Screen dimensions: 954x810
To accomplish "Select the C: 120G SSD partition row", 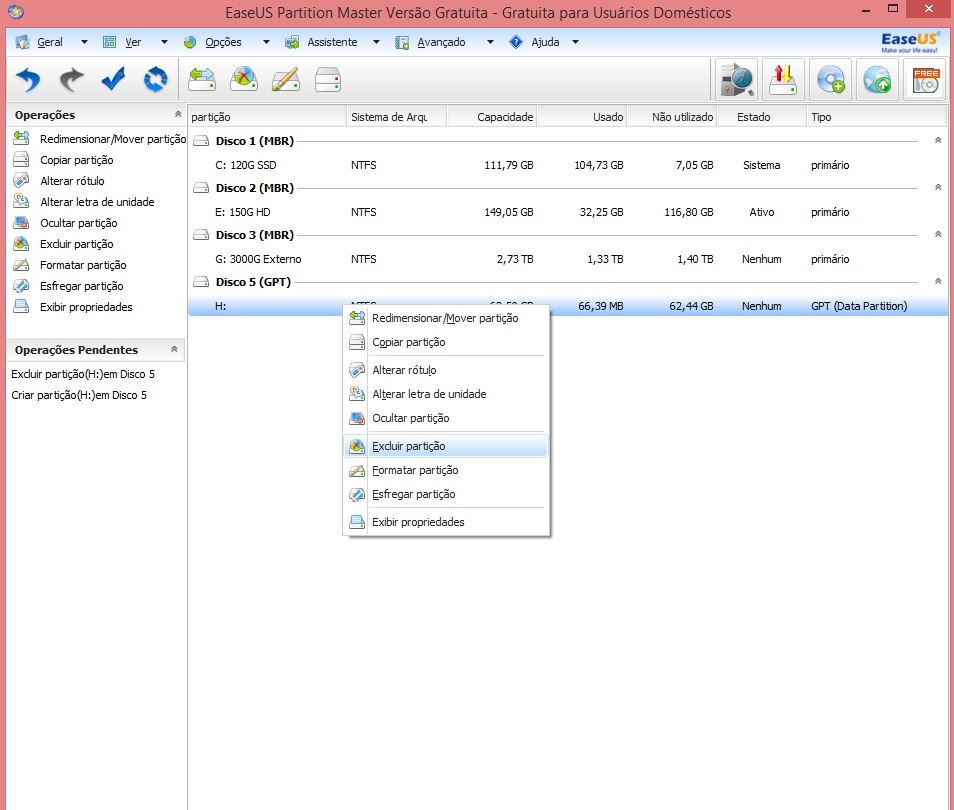I will tap(568, 165).
